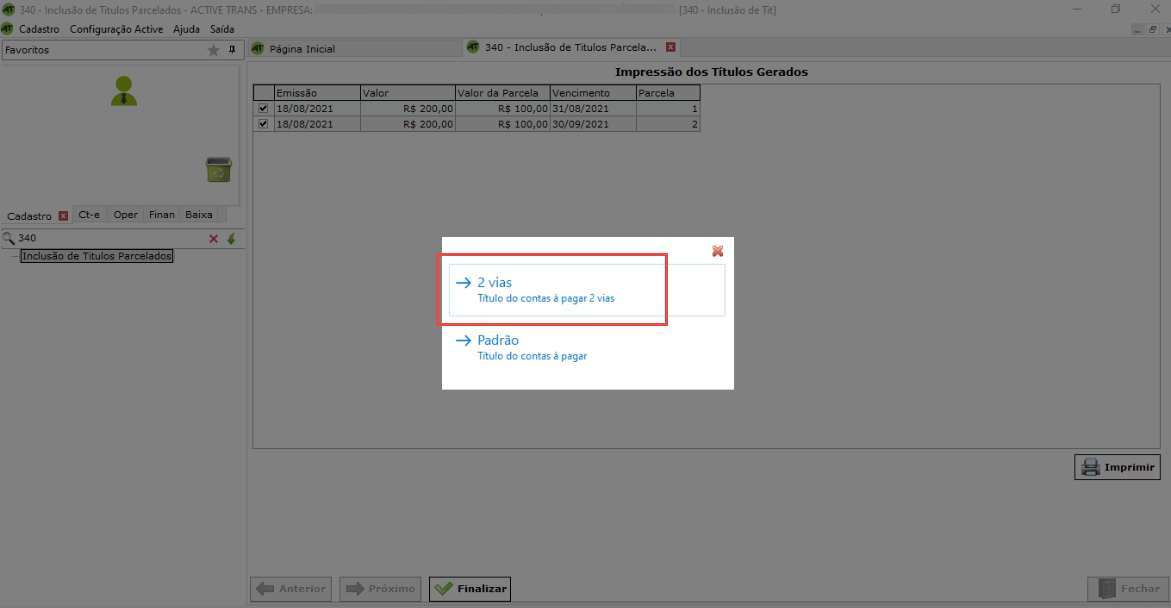Uncheck the 31/08/2021 installment row checkbox
The width and height of the screenshot is (1171, 608).
coord(264,108)
